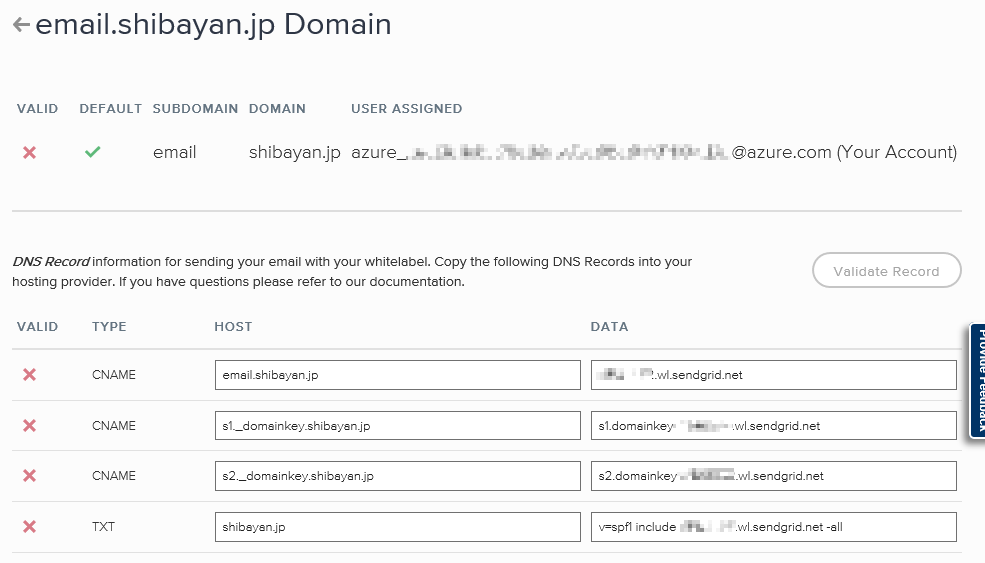Click the green default checkmark icon
This screenshot has height=563, width=985.
[x=93, y=153]
